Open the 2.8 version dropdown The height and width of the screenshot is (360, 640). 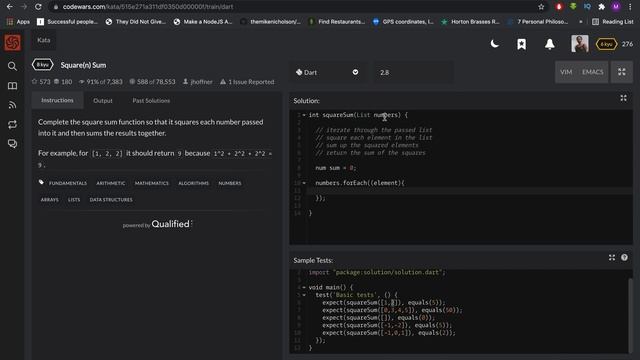[x=414, y=72]
